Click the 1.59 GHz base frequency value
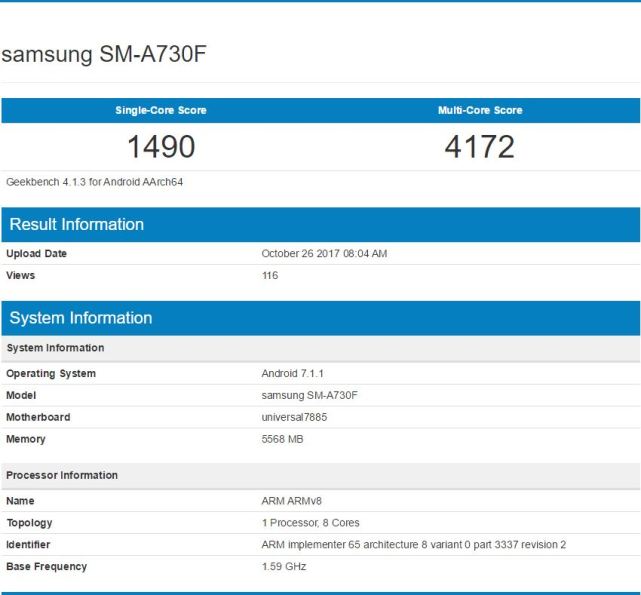 (284, 567)
